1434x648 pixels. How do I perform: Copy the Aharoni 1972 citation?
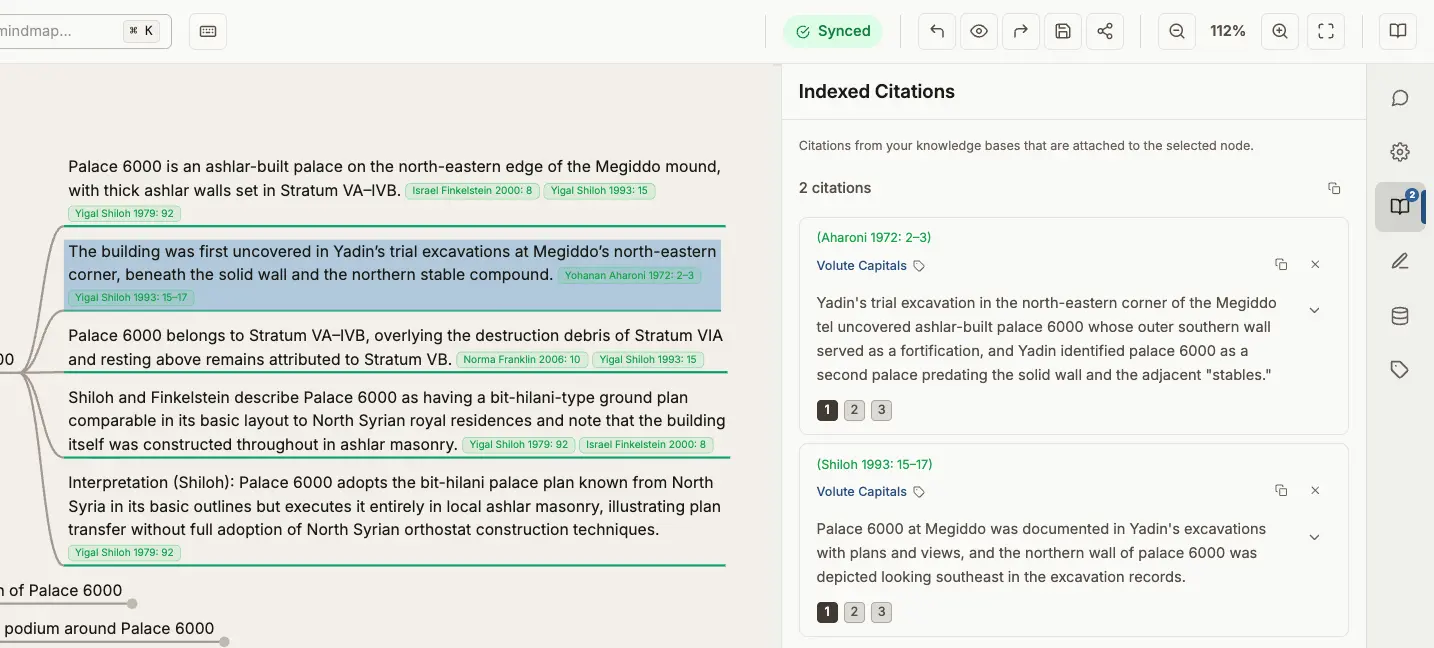point(1281,265)
